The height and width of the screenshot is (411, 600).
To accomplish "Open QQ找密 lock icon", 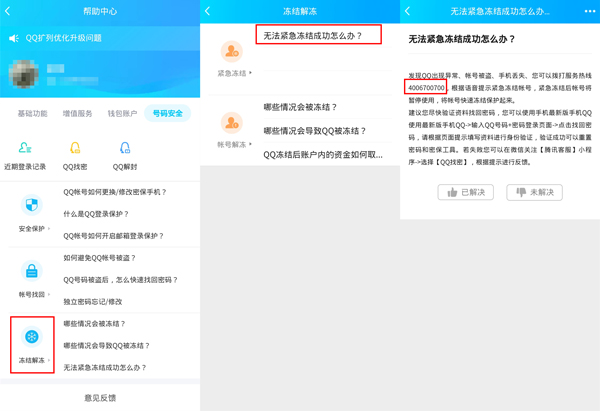I will click(75, 148).
